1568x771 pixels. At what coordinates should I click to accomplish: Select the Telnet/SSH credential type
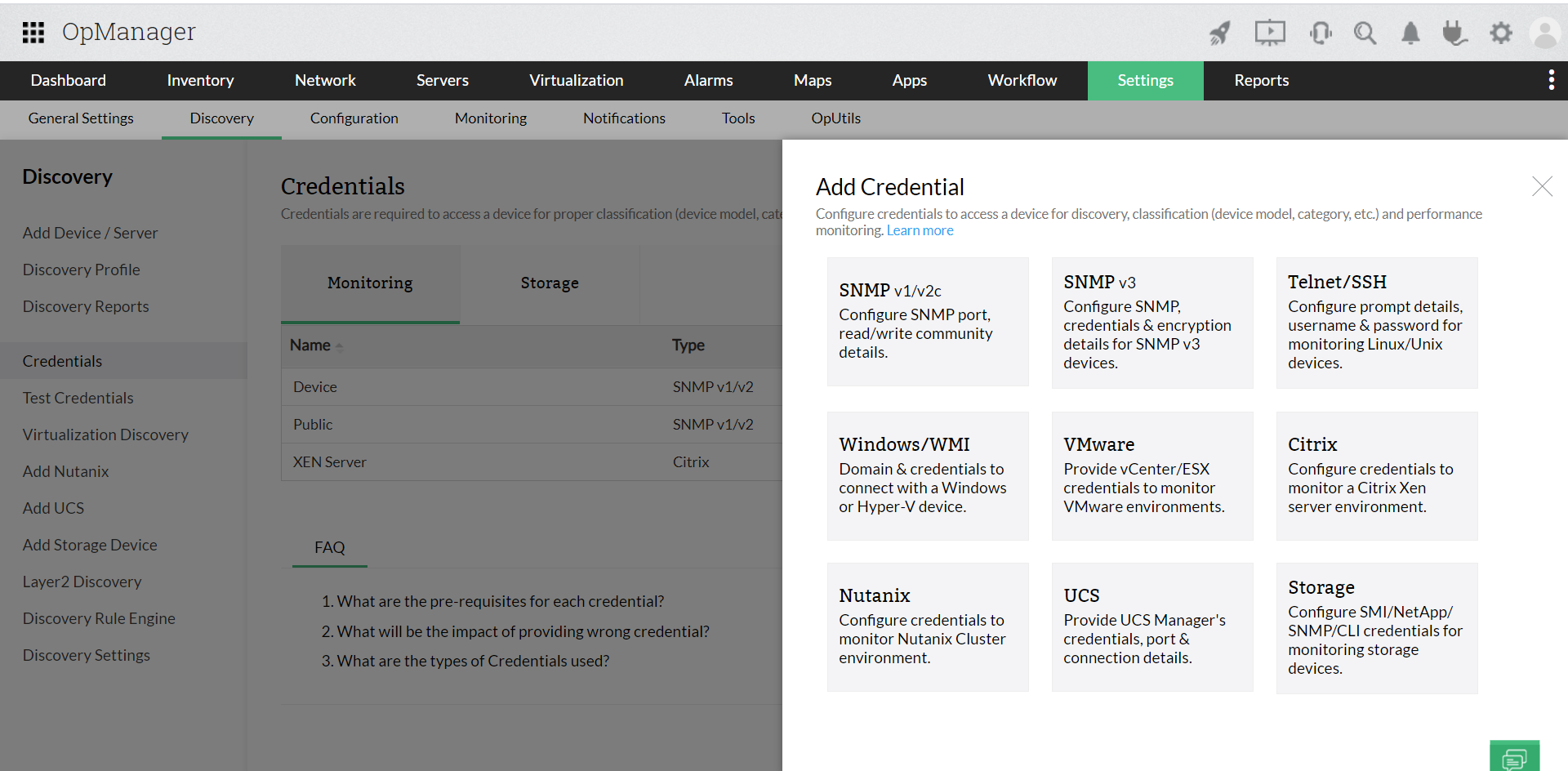coord(1376,323)
